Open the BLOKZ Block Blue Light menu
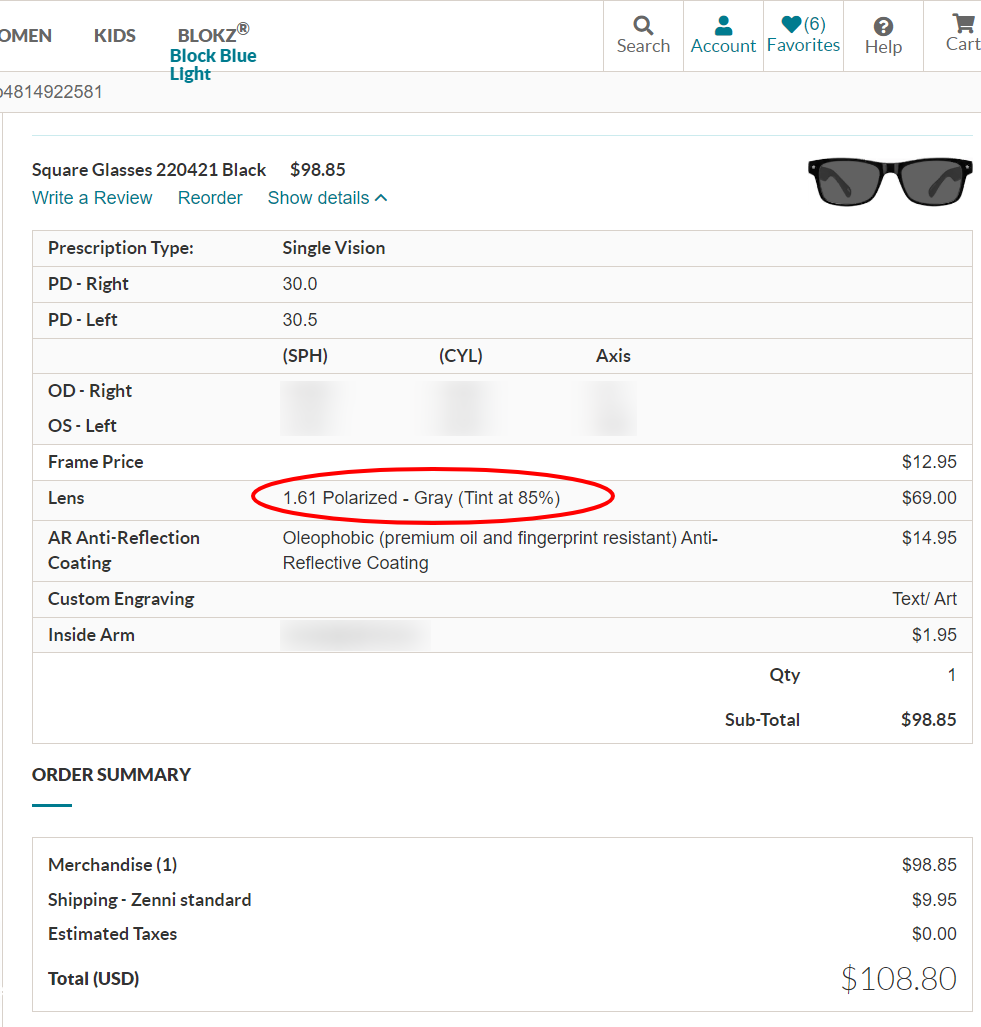 [x=213, y=55]
